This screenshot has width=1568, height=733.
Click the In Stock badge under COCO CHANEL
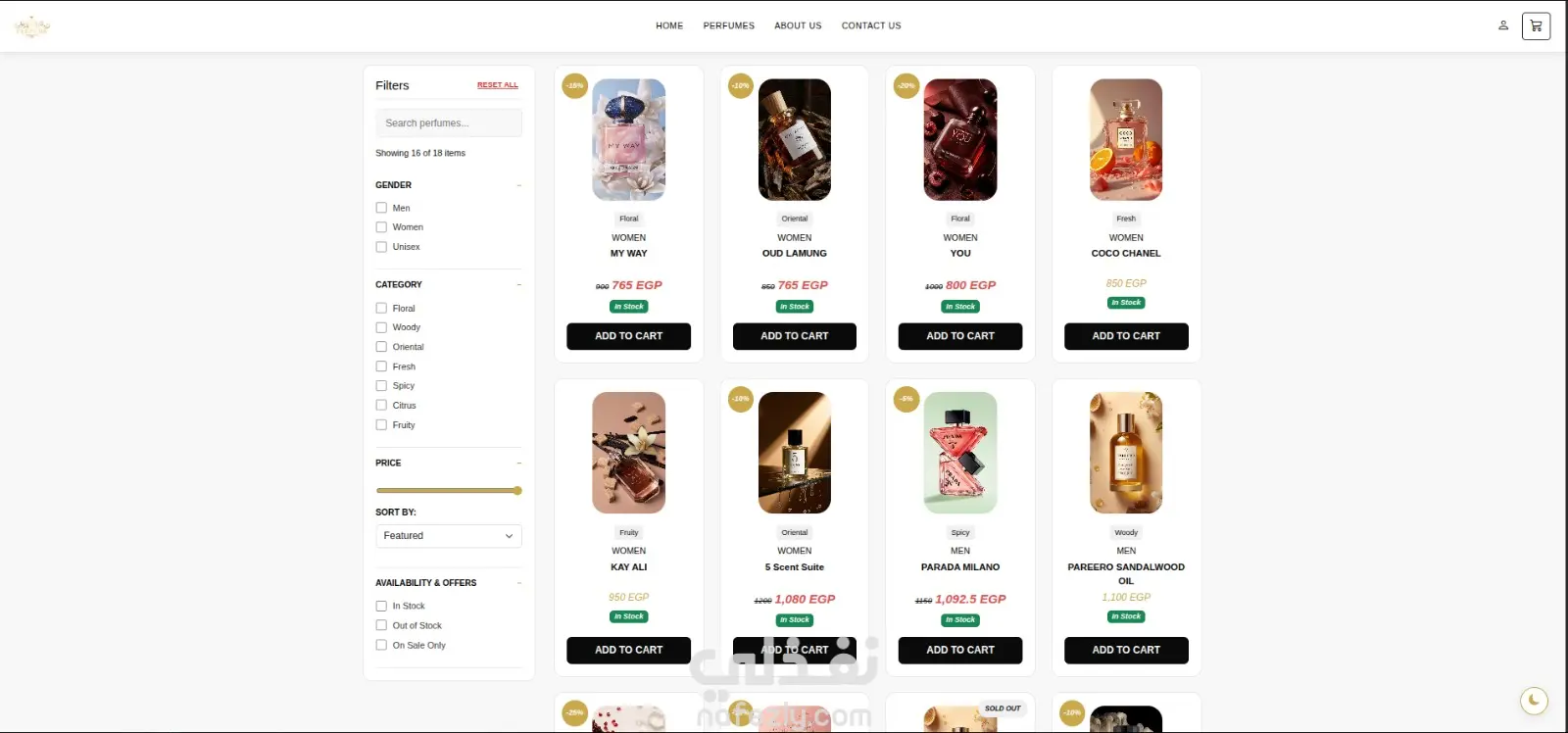click(x=1126, y=303)
